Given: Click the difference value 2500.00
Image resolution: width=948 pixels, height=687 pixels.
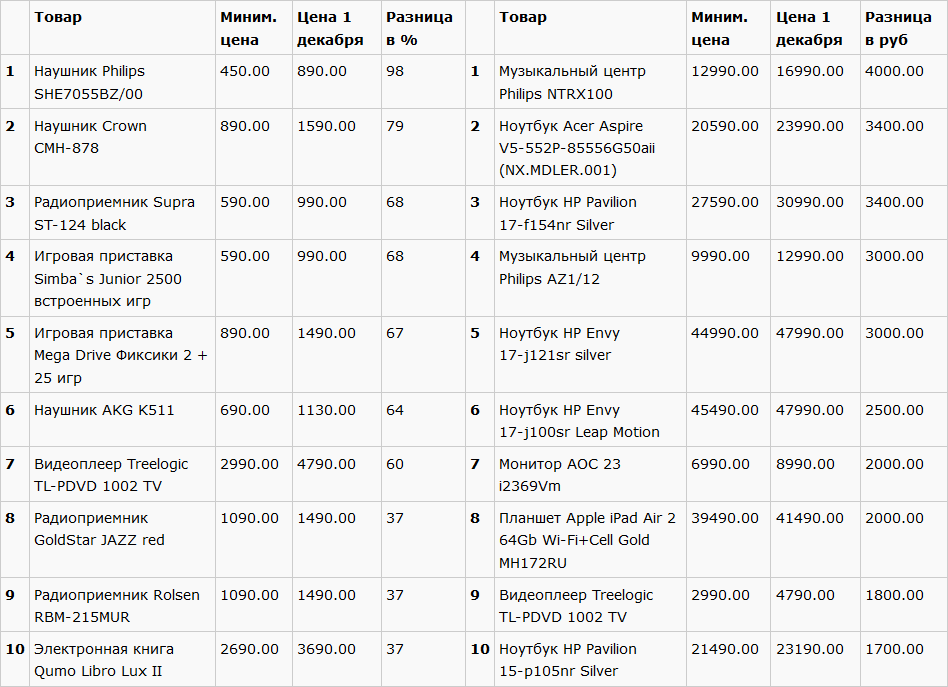Looking at the screenshot, I should [894, 410].
